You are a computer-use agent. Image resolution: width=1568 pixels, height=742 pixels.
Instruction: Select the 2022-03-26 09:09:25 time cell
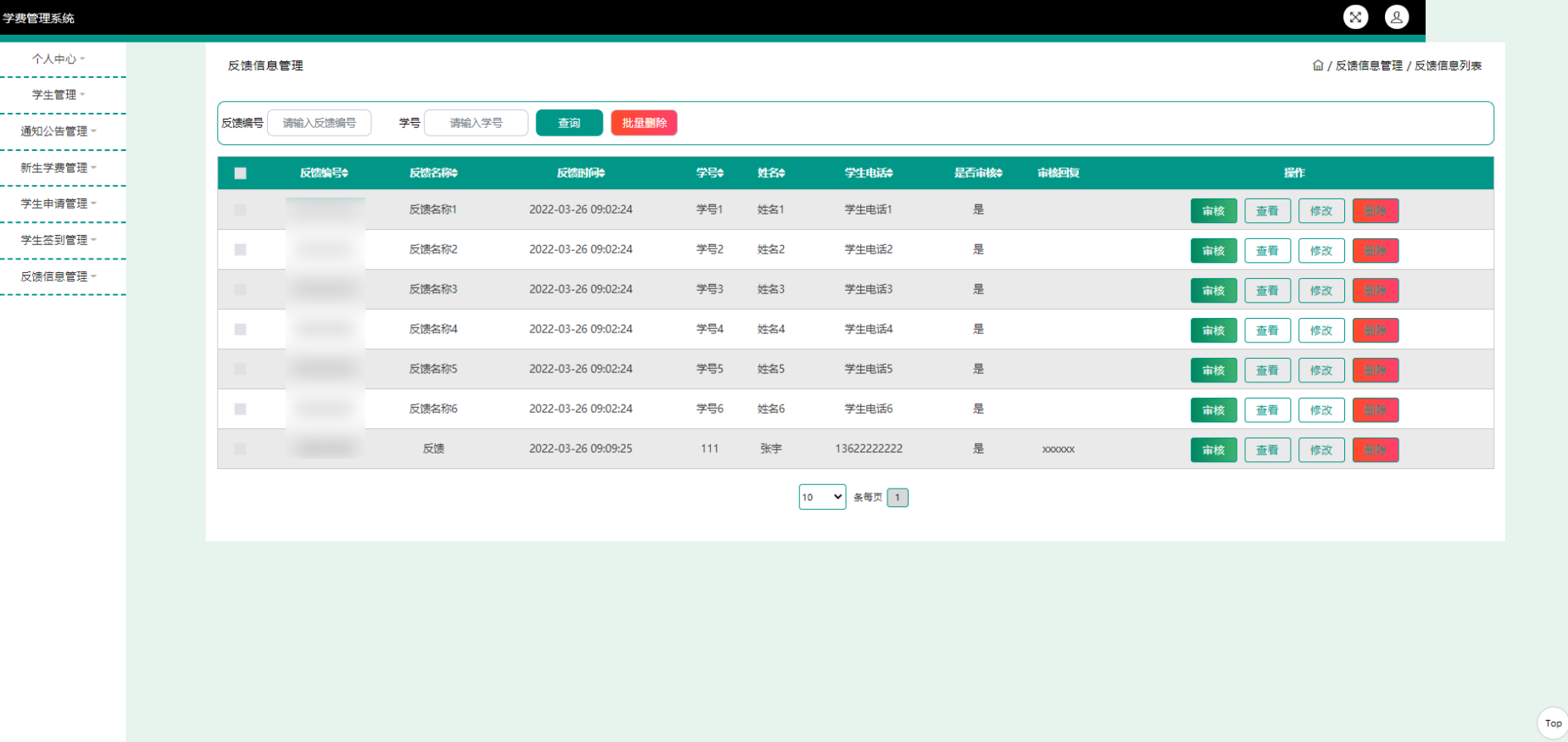tap(581, 449)
